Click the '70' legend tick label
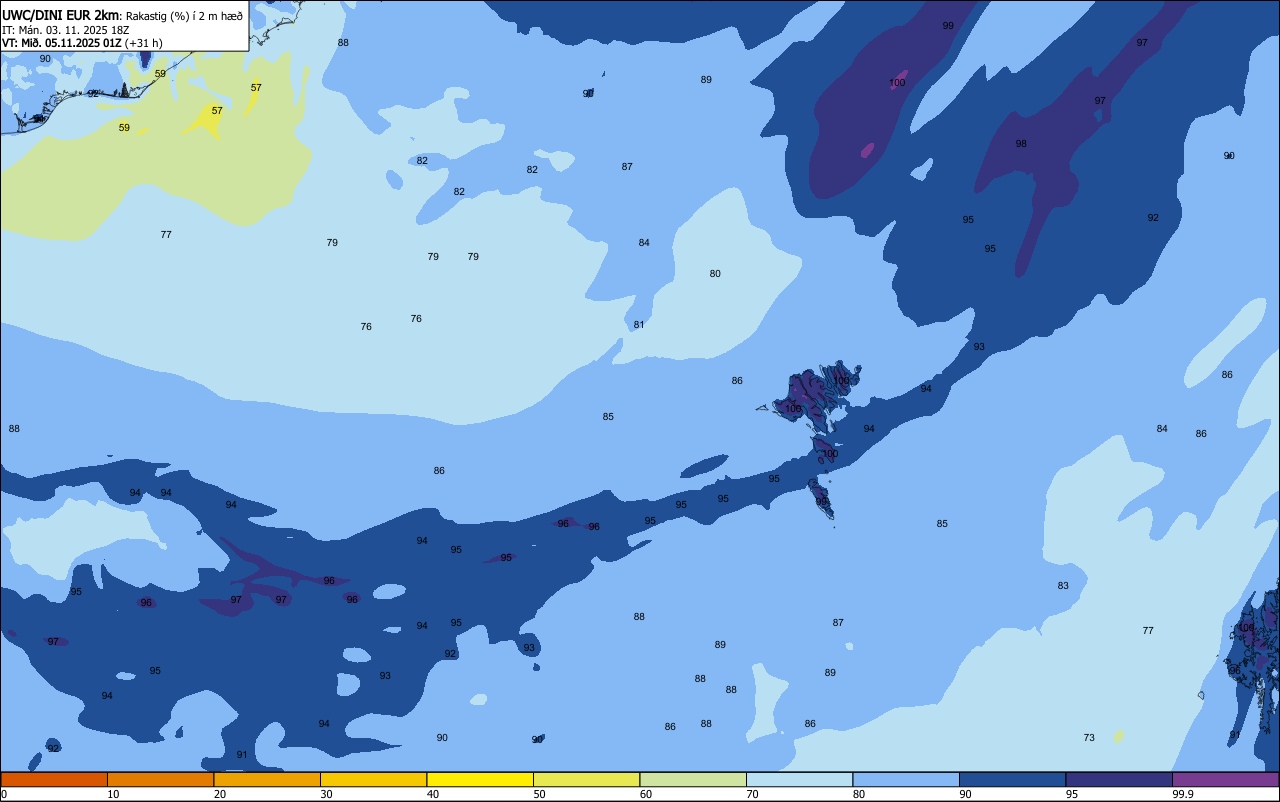Viewport: 1280px width, 802px height. 752,794
